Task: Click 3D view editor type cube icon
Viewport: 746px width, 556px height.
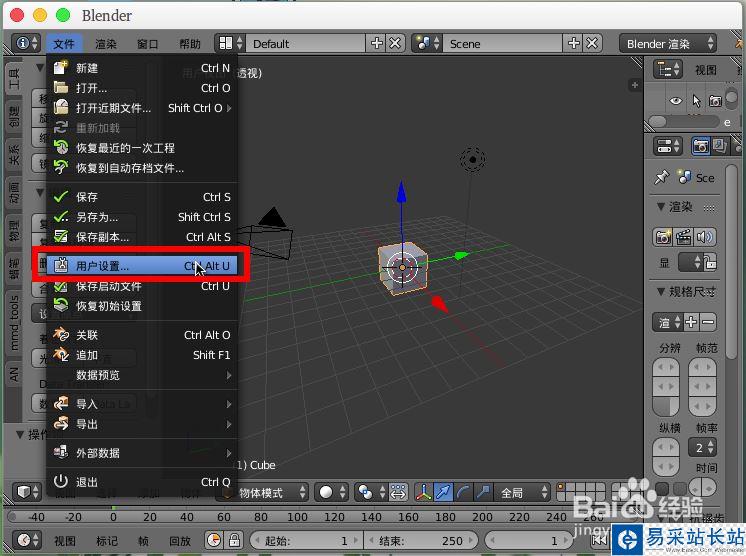Action: click(28, 491)
